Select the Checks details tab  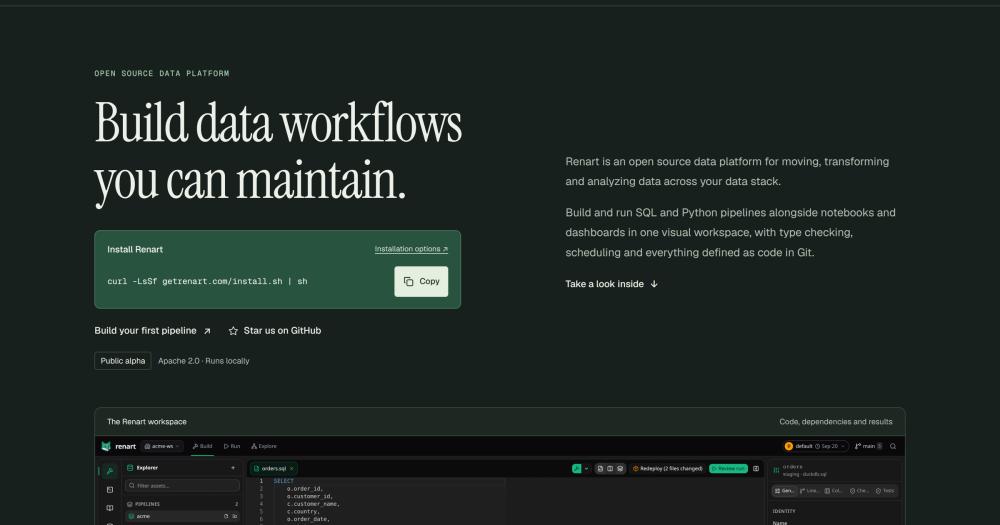pyautogui.click(x=859, y=491)
